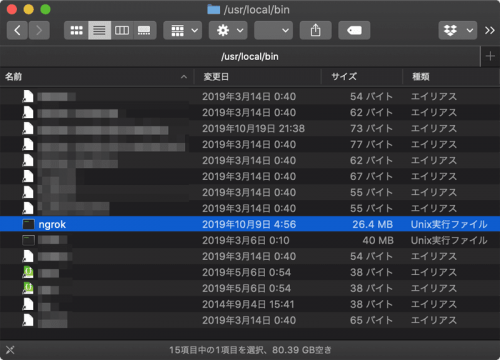Image resolution: width=500 pixels, height=360 pixels.
Task: Switch to gallery view
Action: click(x=144, y=30)
